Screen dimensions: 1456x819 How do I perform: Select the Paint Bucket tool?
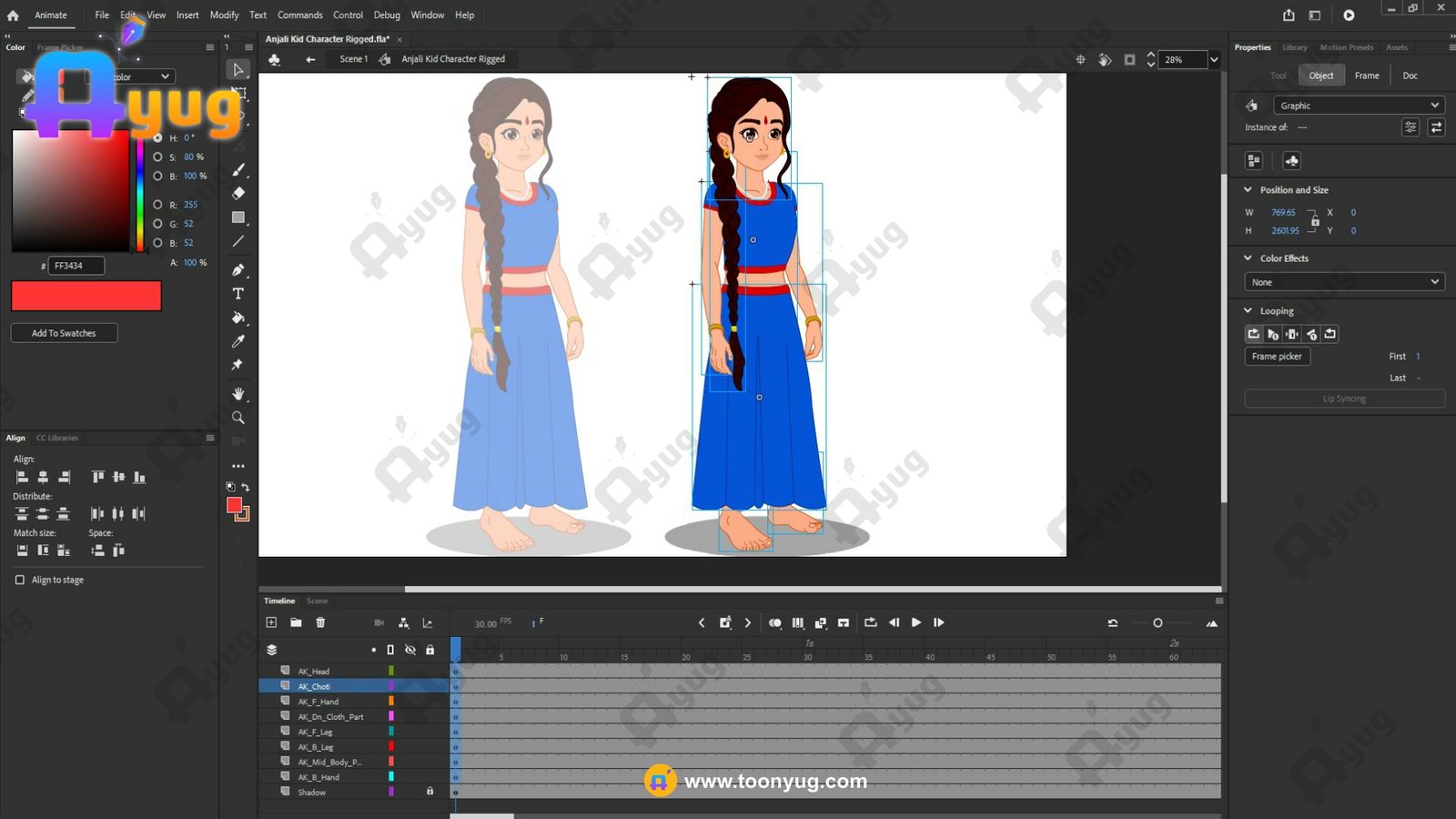tap(238, 318)
